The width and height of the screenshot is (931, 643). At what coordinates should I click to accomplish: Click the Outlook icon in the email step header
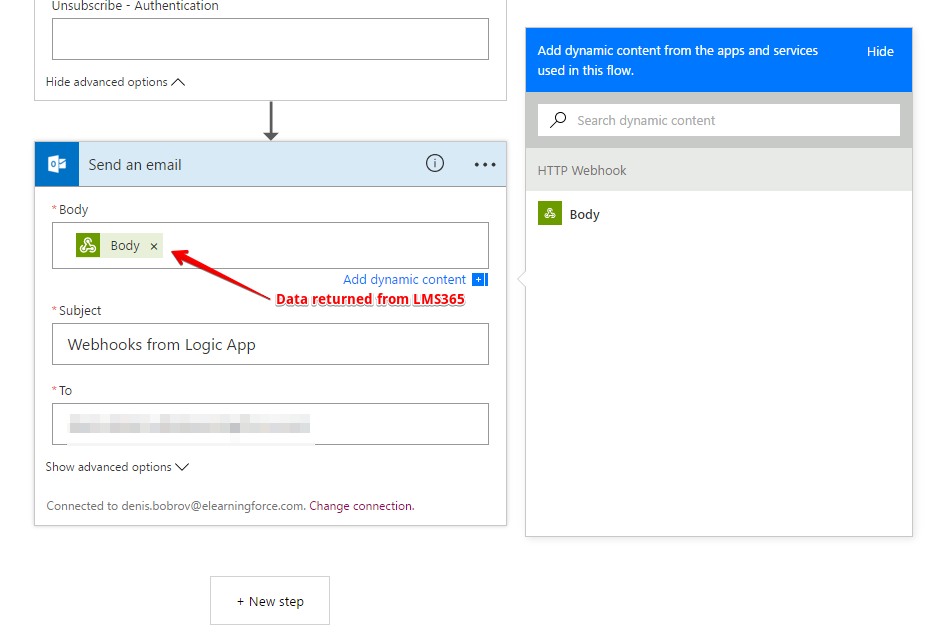(x=57, y=164)
